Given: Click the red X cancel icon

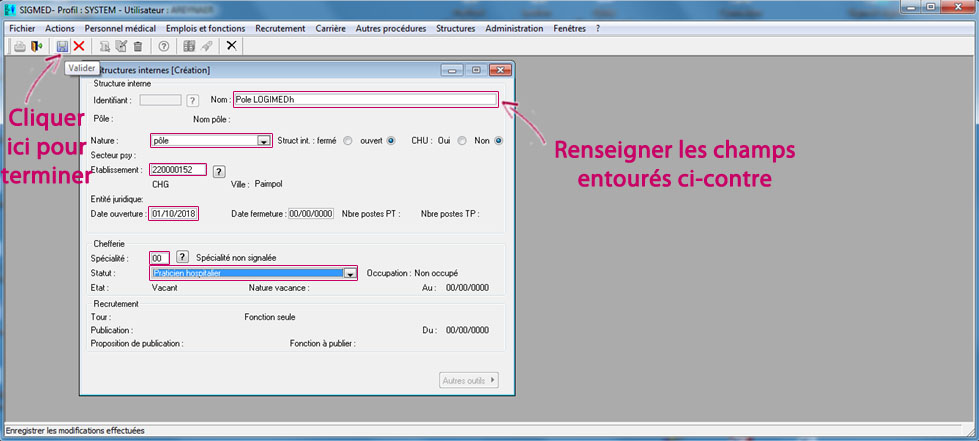Looking at the screenshot, I should 79,46.
